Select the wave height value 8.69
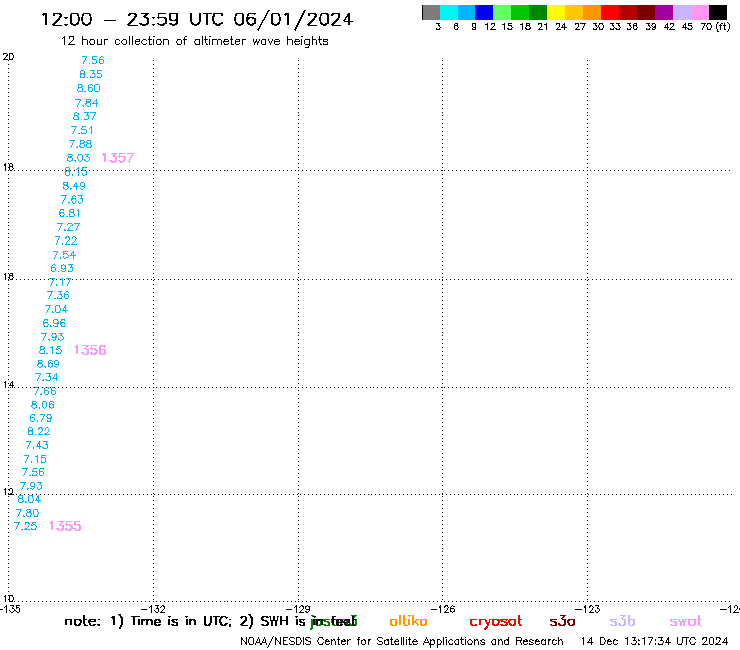The height and width of the screenshot is (650, 740). pos(48,364)
